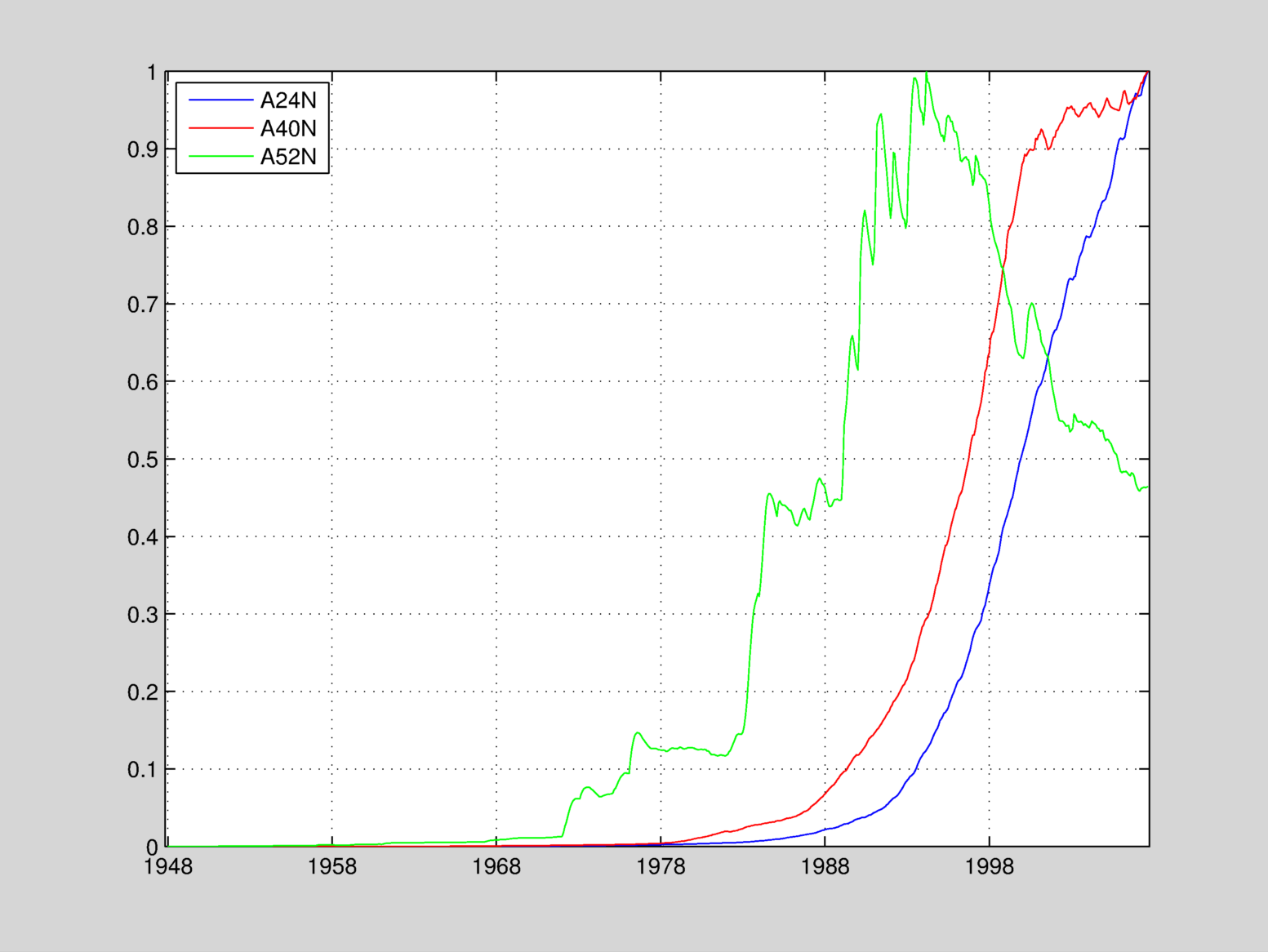The image size is (1268, 952).
Task: Select the A40N legend entry text
Action: [x=287, y=128]
